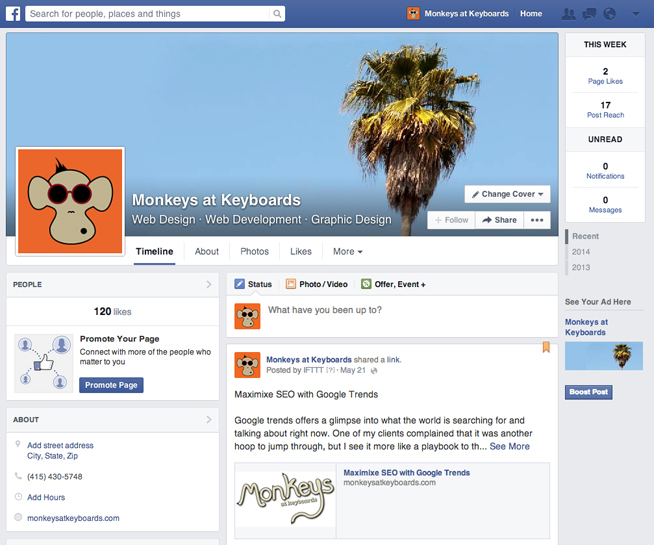Click the Offer, Event icon
This screenshot has height=545, width=654.
366,284
